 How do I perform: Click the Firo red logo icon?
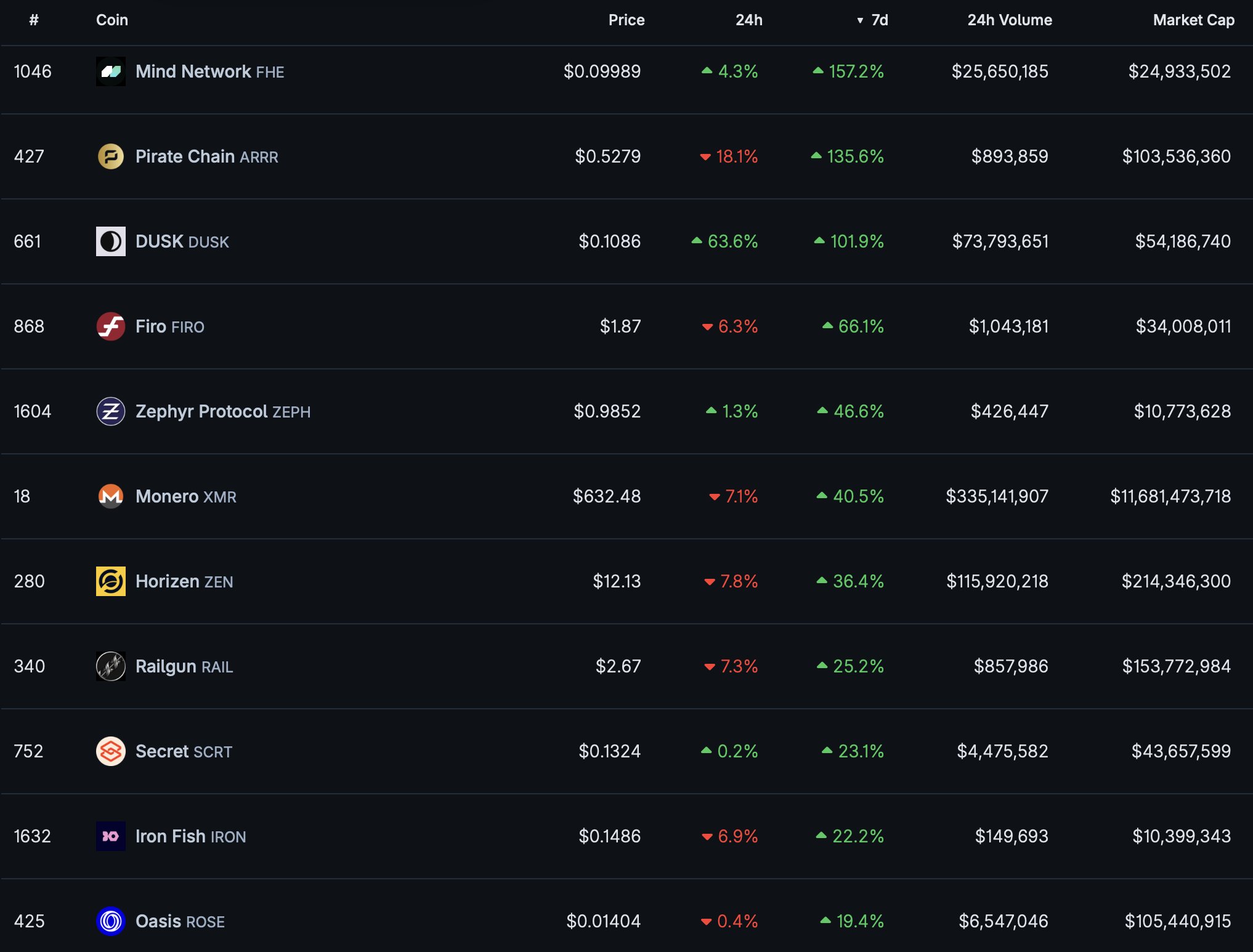110,326
